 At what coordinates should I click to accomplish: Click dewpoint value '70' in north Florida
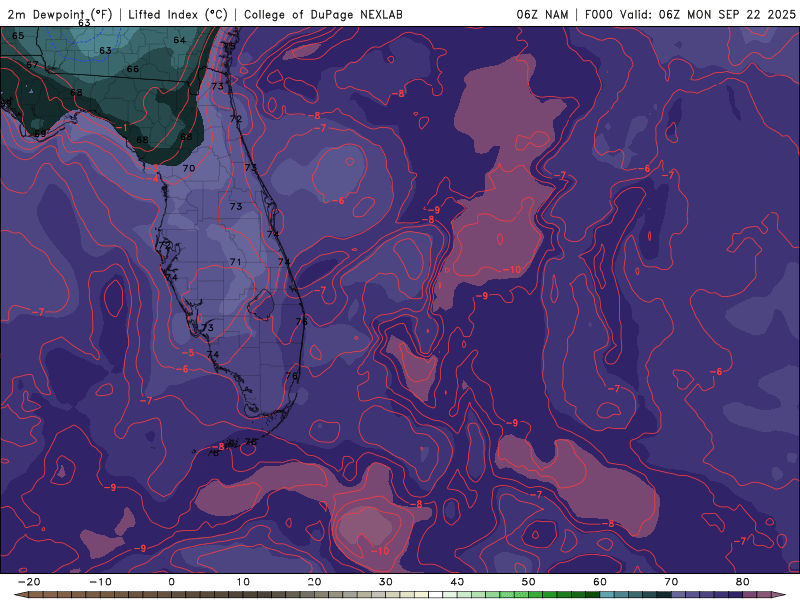pyautogui.click(x=189, y=168)
